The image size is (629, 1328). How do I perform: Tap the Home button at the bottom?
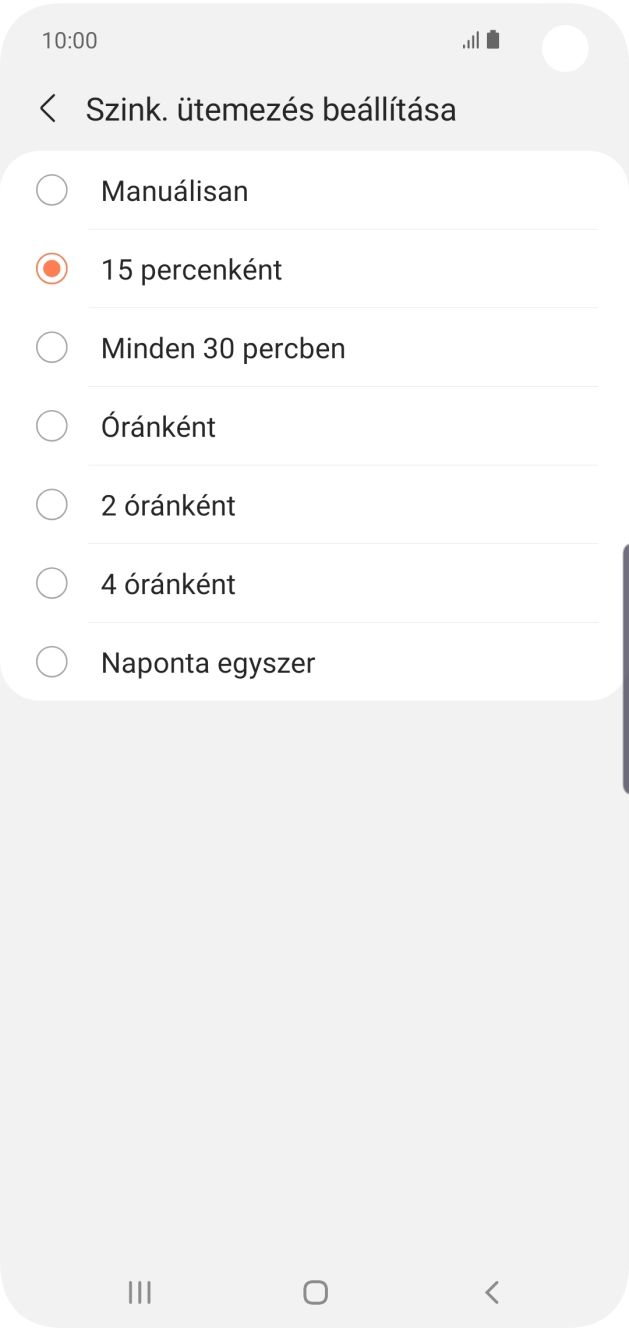tap(314, 1292)
